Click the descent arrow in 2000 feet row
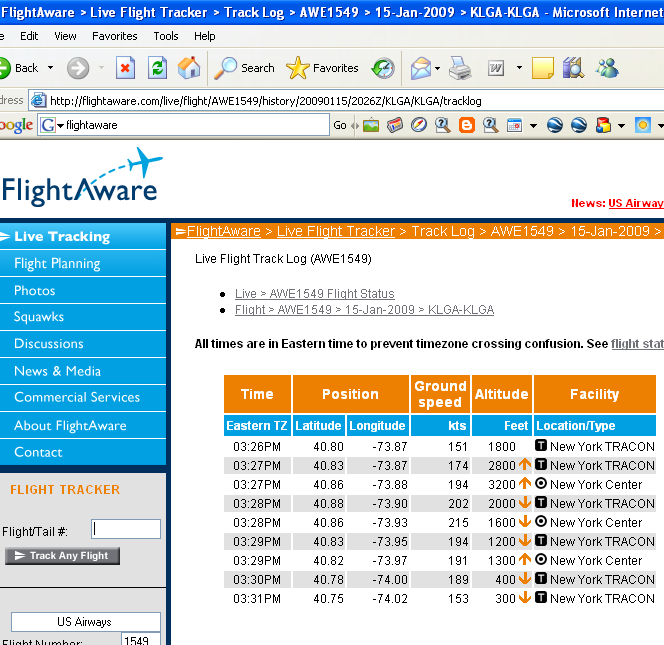 (525, 503)
